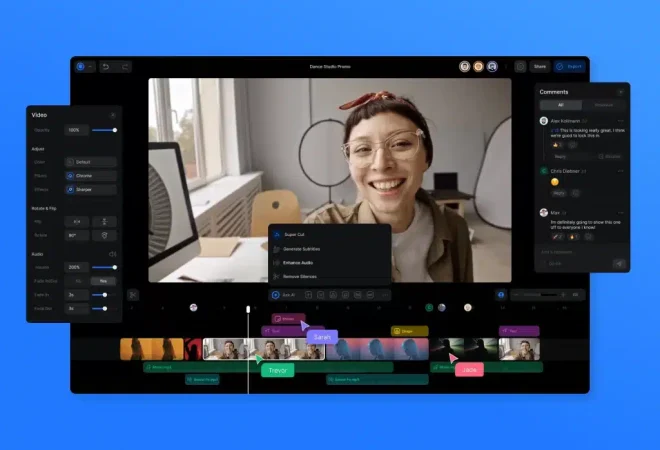
Task: Open options for Chris Diebner's comment
Action: pos(620,171)
